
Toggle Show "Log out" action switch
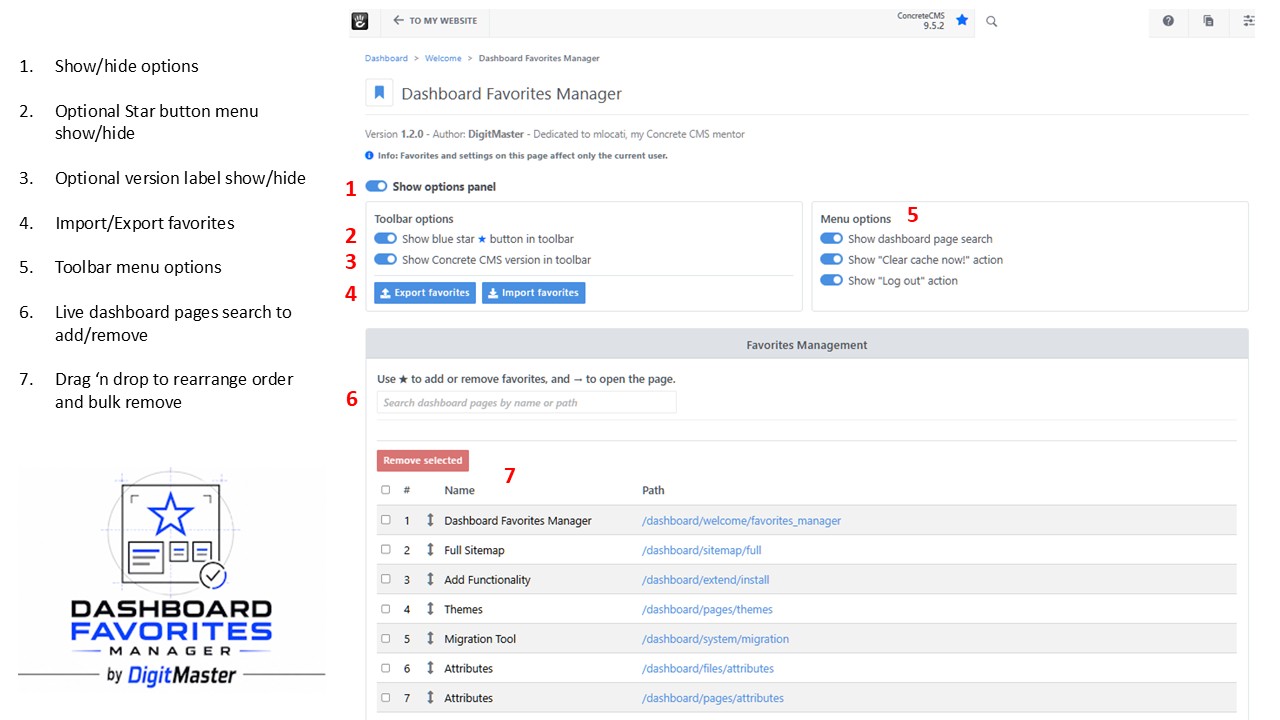coord(831,280)
